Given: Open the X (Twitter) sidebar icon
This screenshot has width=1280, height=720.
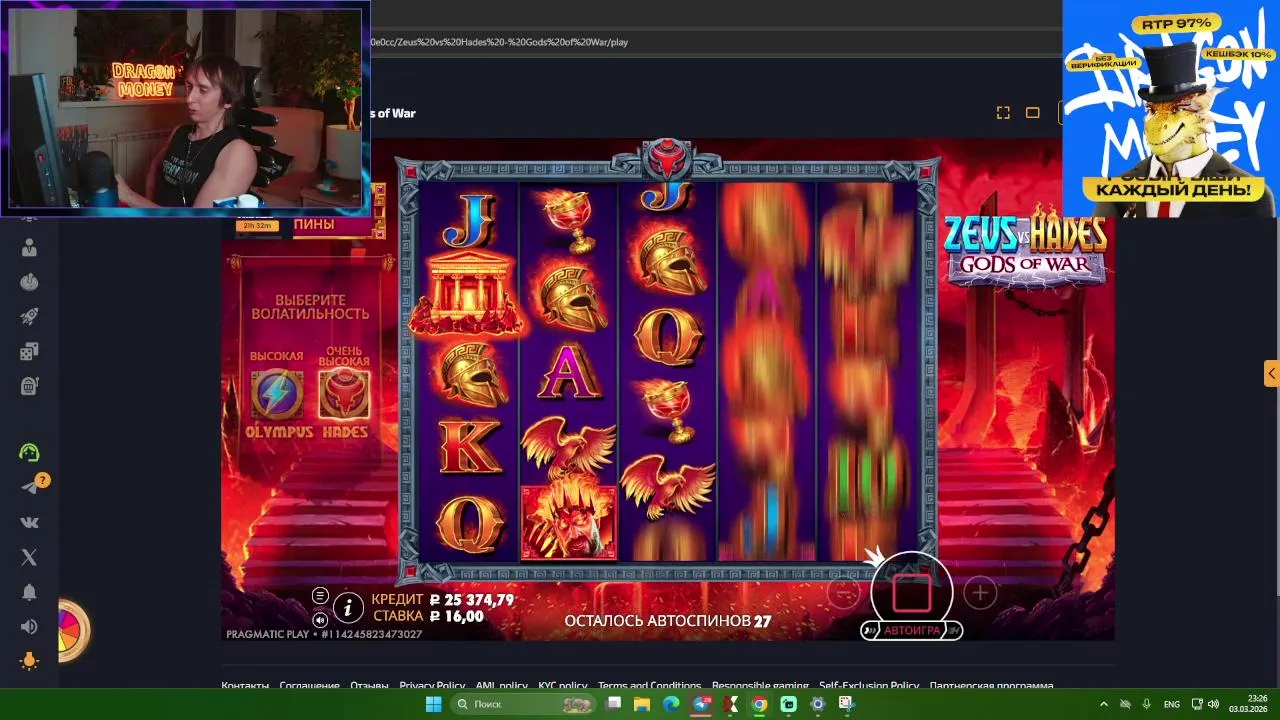Looking at the screenshot, I should point(29,557).
